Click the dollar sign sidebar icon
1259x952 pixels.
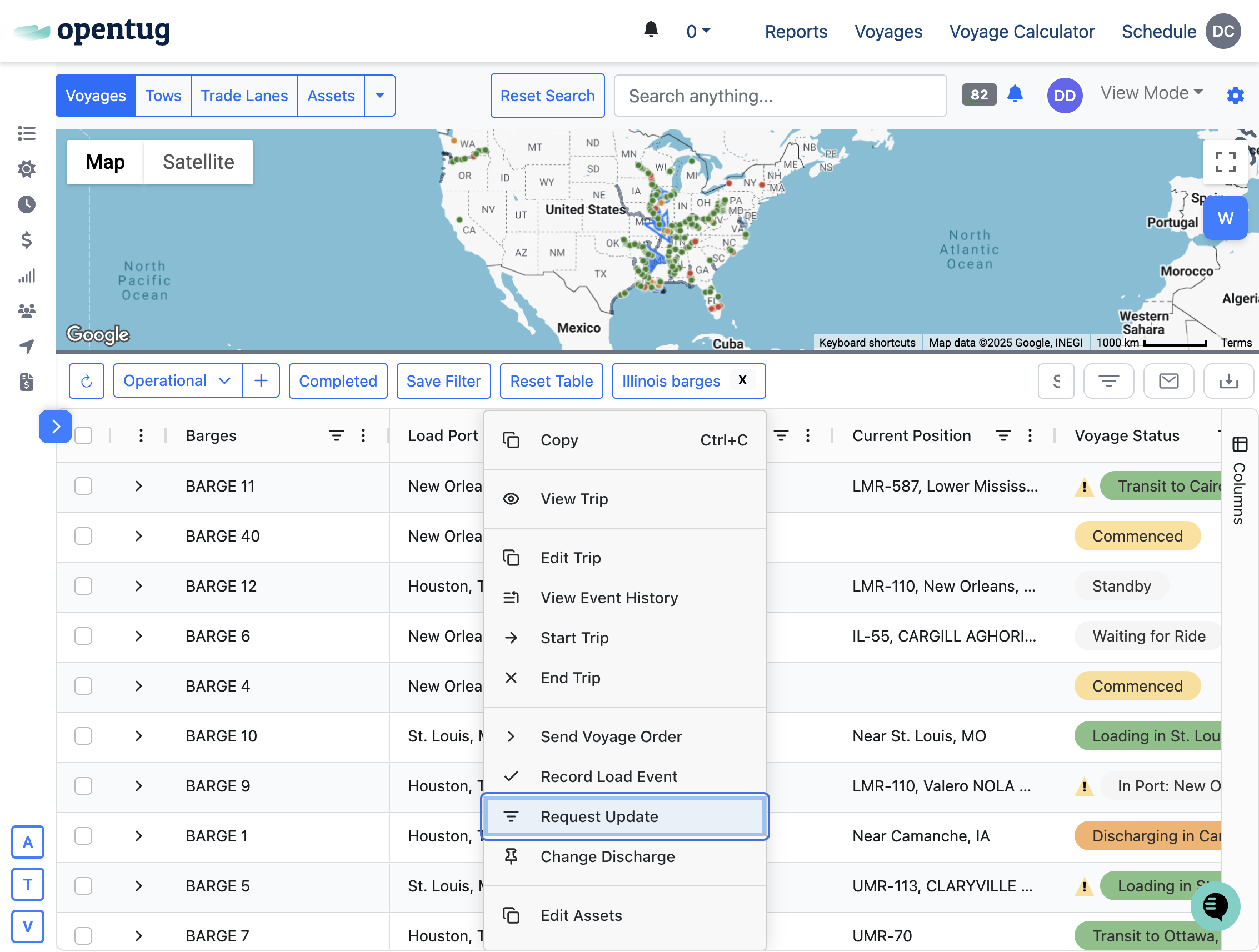coord(26,240)
